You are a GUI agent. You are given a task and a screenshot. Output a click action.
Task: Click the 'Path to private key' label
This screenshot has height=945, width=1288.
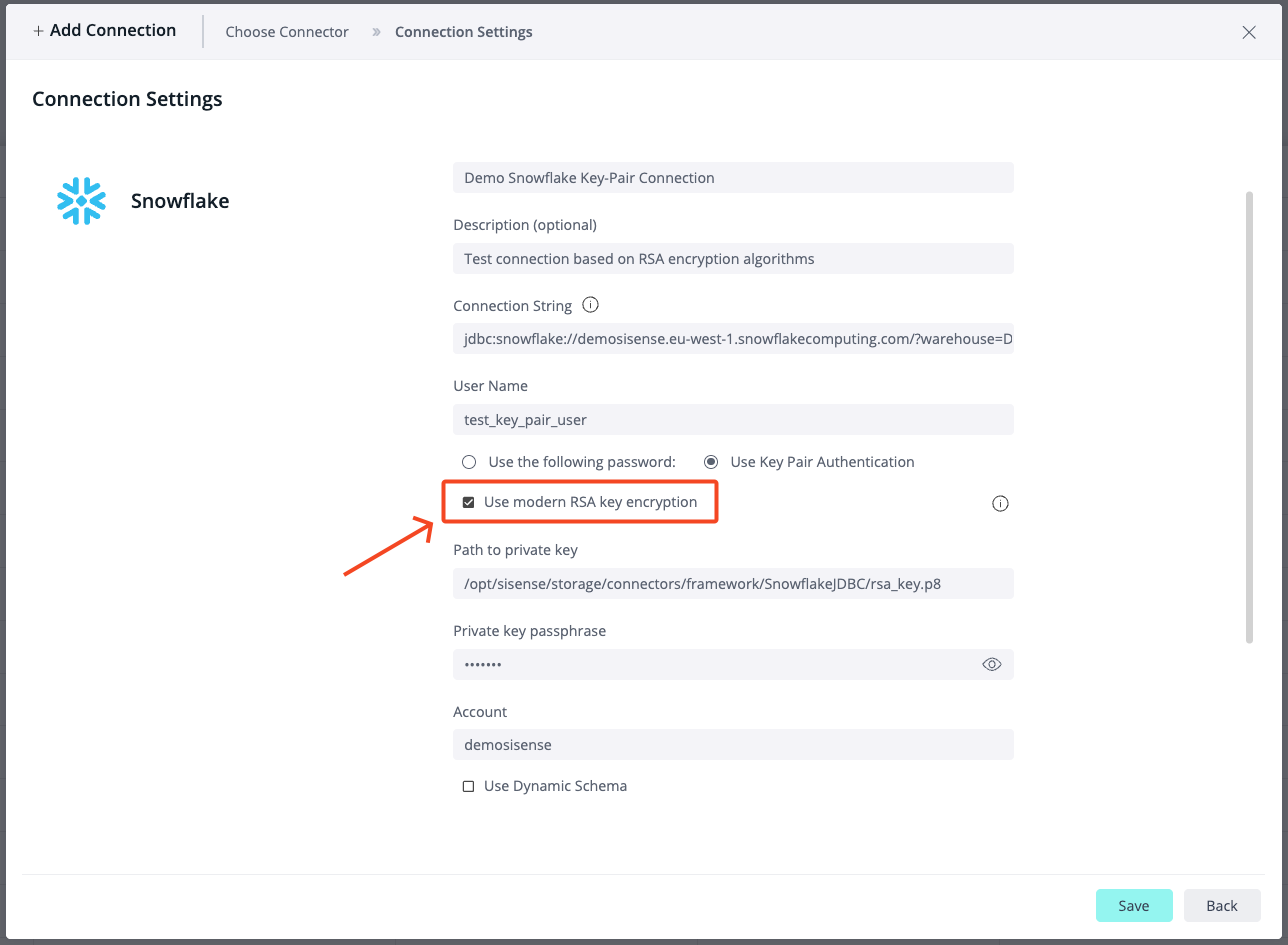point(515,550)
